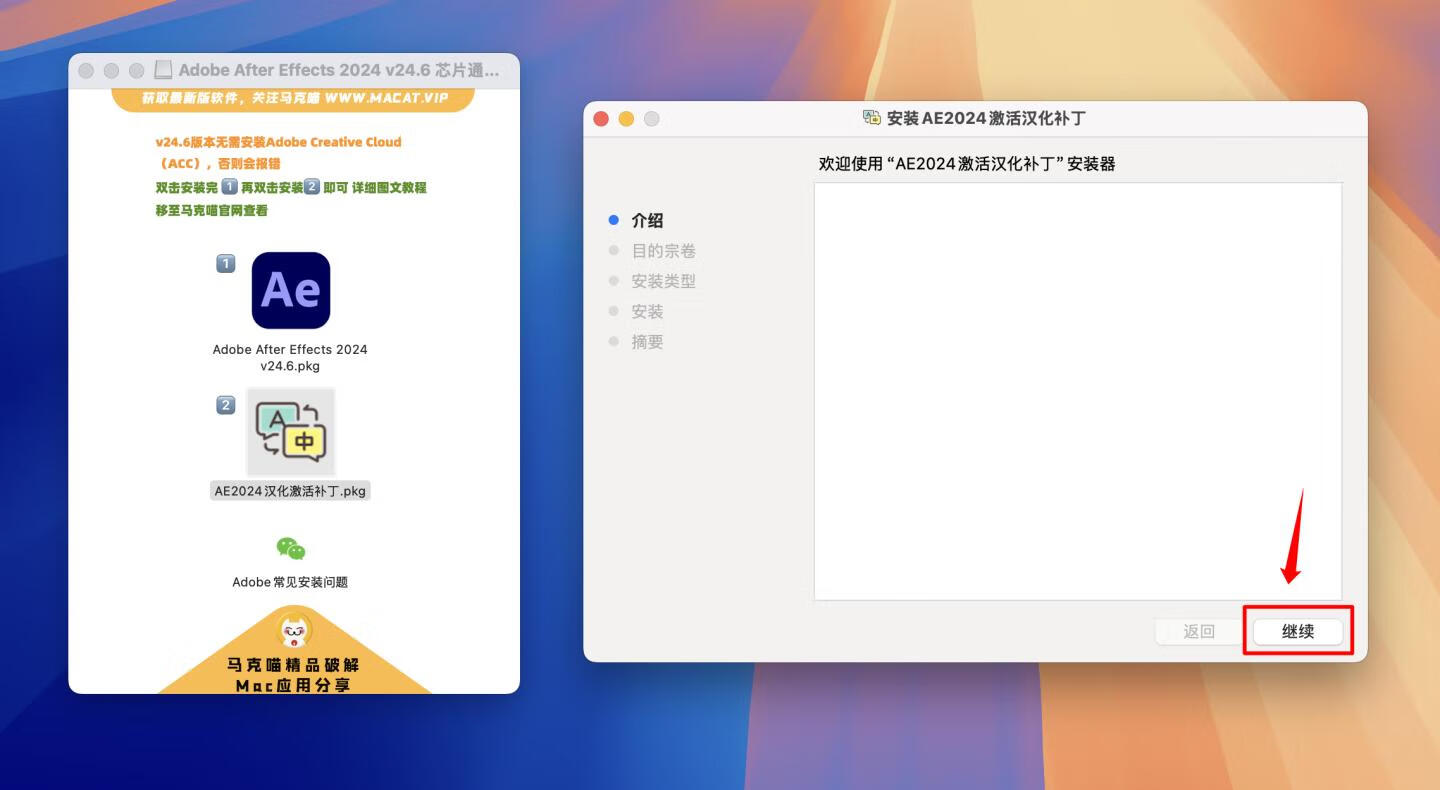1440x790 pixels.
Task: Select the 摘要 step in the installer sidebar
Action: 647,342
